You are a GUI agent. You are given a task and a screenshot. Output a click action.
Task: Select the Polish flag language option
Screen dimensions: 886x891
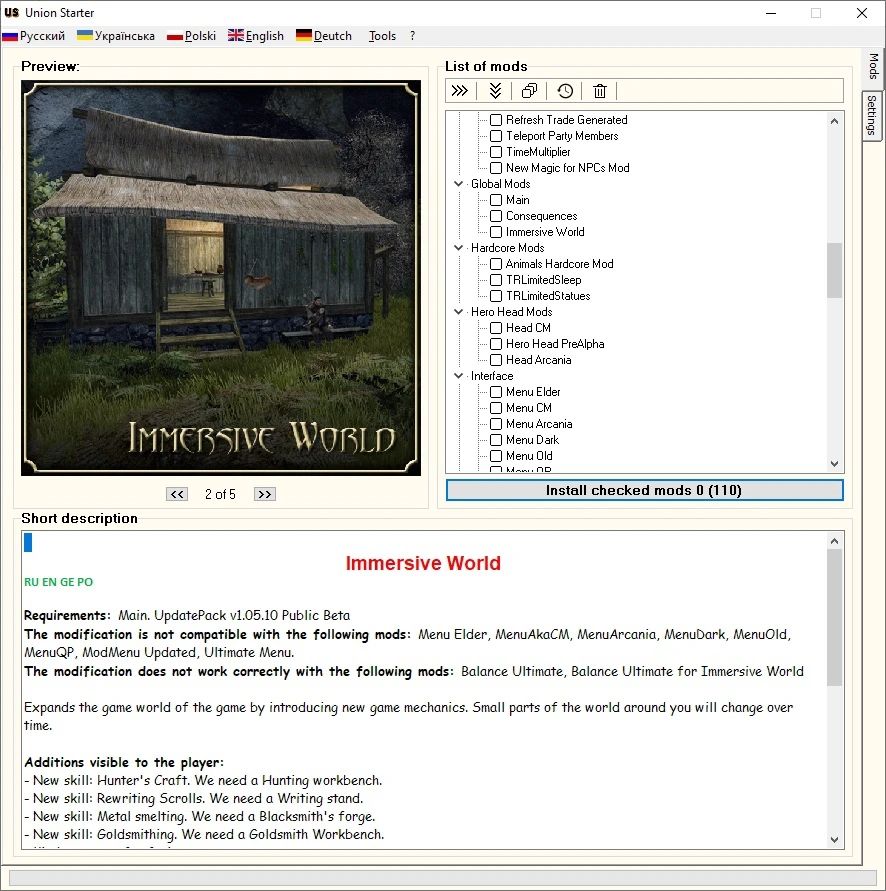click(175, 36)
